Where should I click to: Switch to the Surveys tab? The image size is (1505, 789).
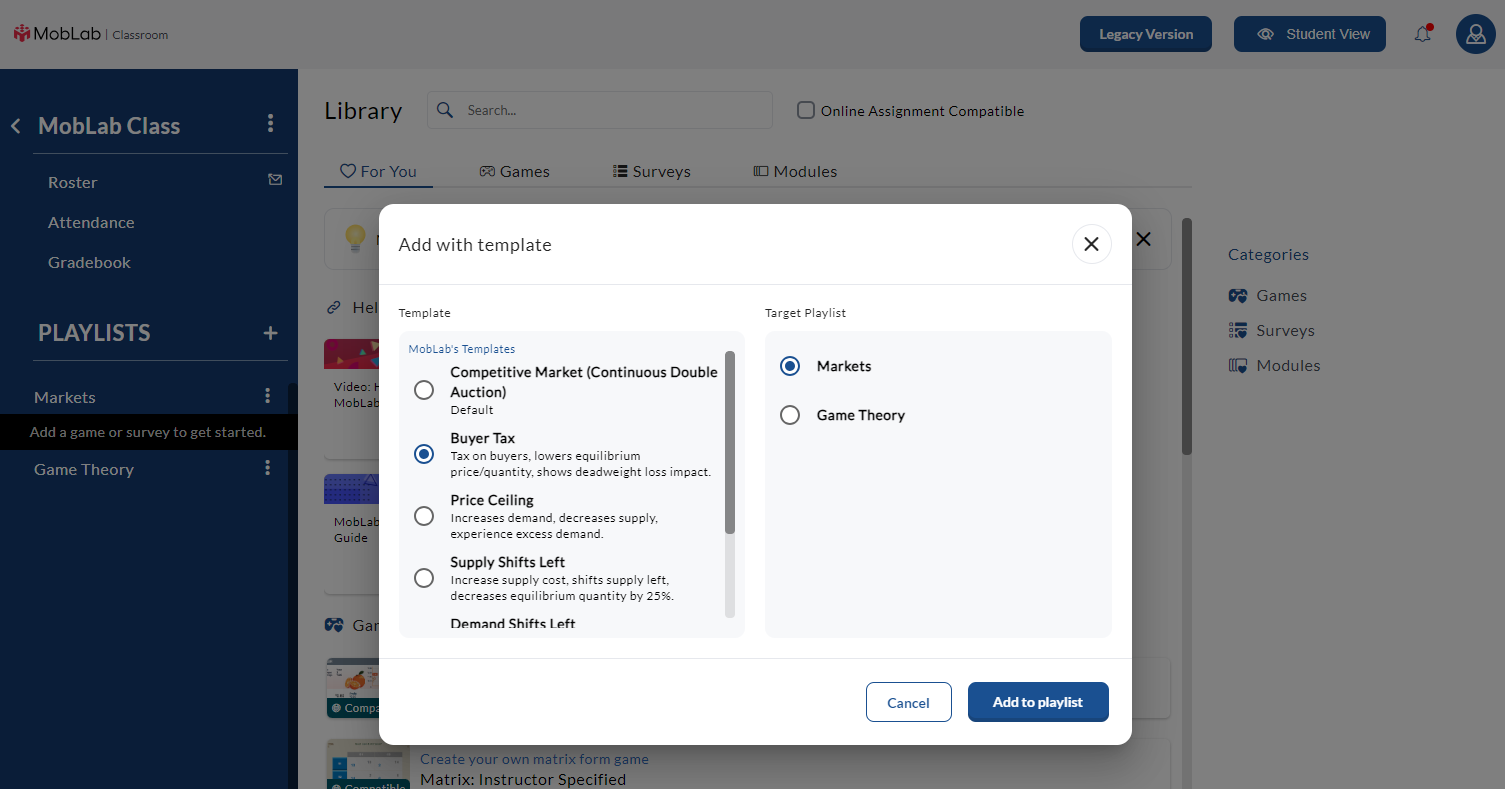pos(652,171)
